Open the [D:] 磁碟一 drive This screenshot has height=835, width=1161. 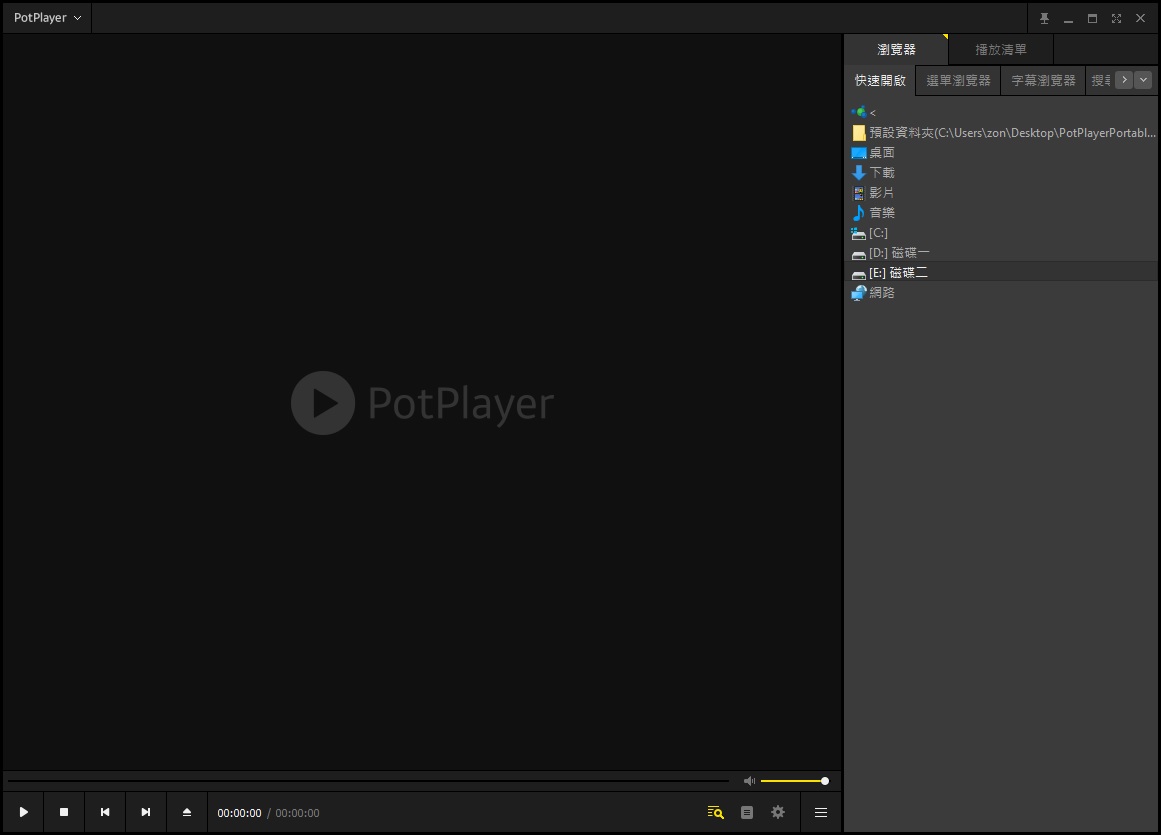coord(1001,252)
